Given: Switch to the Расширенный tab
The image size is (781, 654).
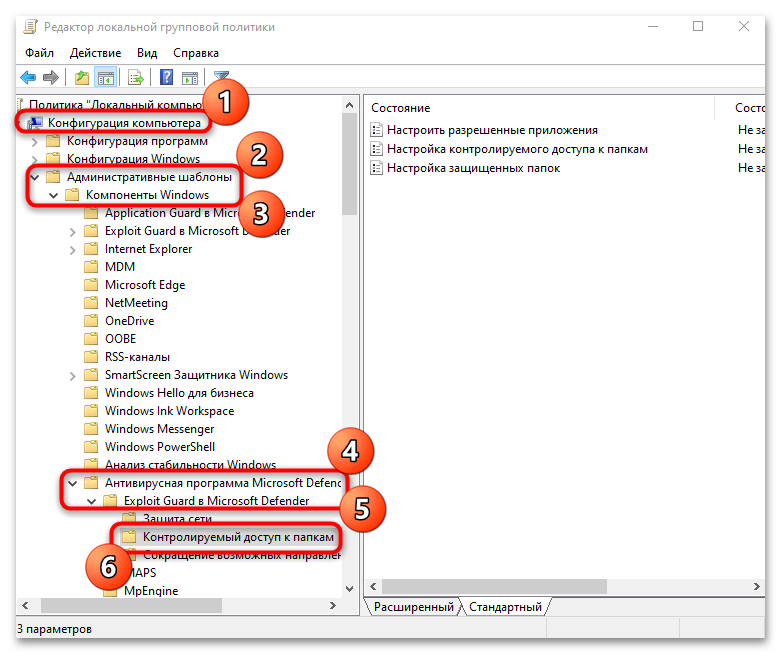Looking at the screenshot, I should (413, 607).
